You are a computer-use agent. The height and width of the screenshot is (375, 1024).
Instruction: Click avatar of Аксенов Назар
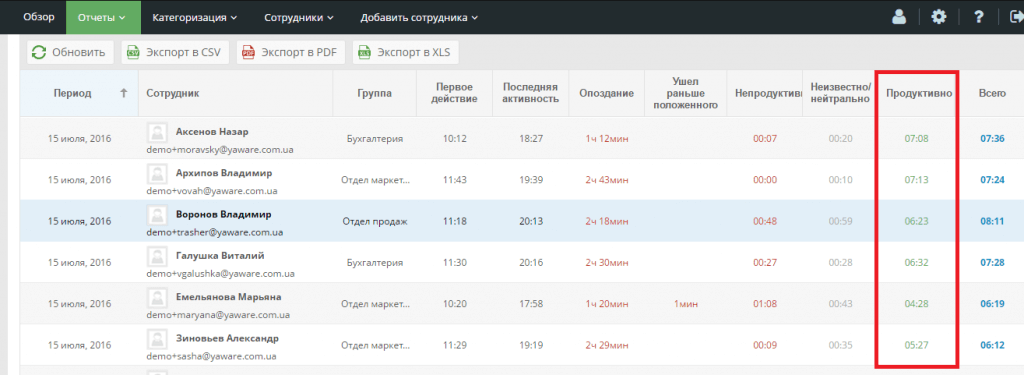tap(157, 133)
